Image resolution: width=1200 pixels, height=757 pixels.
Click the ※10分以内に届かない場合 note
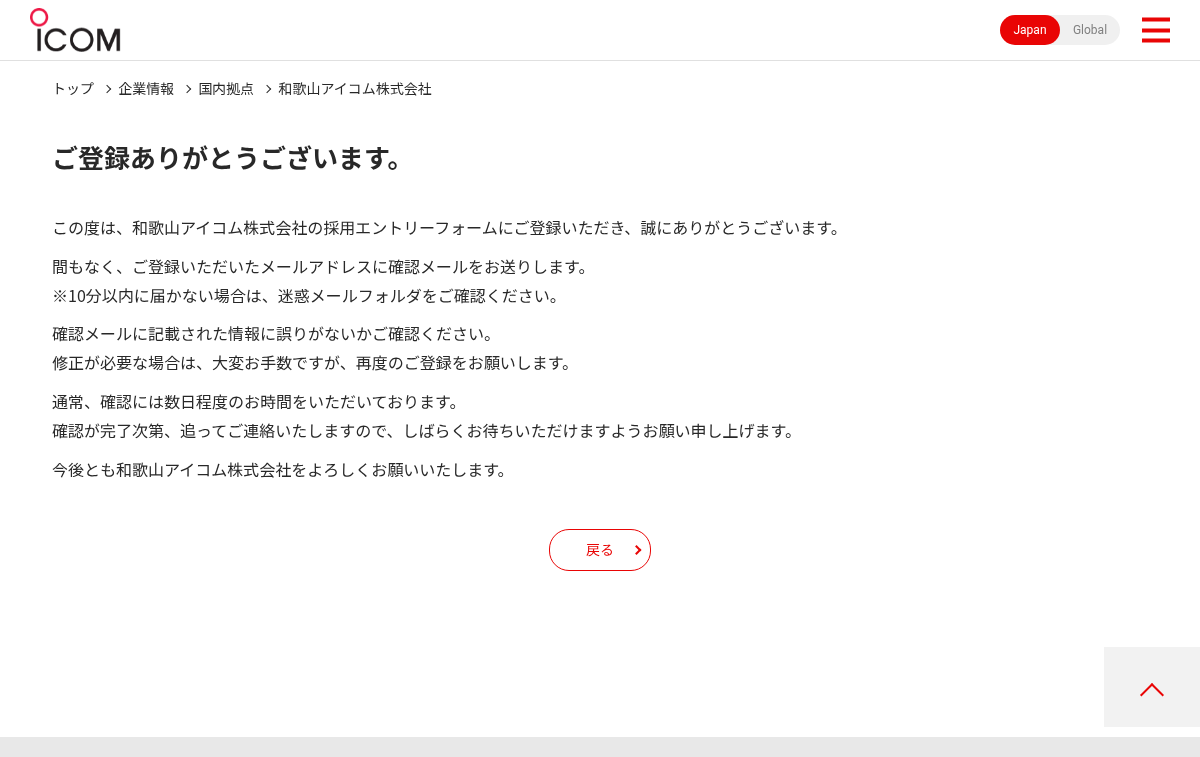[x=307, y=296]
